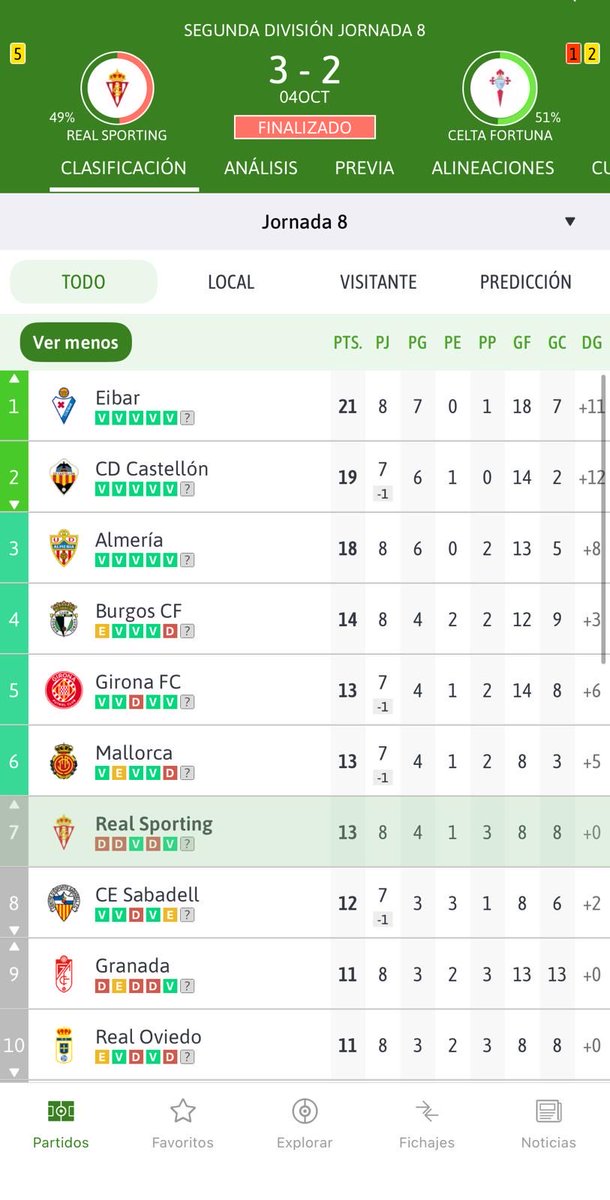Open the Favoritos star icon
Viewport: 610px width, 1200px height.
click(x=182, y=1111)
